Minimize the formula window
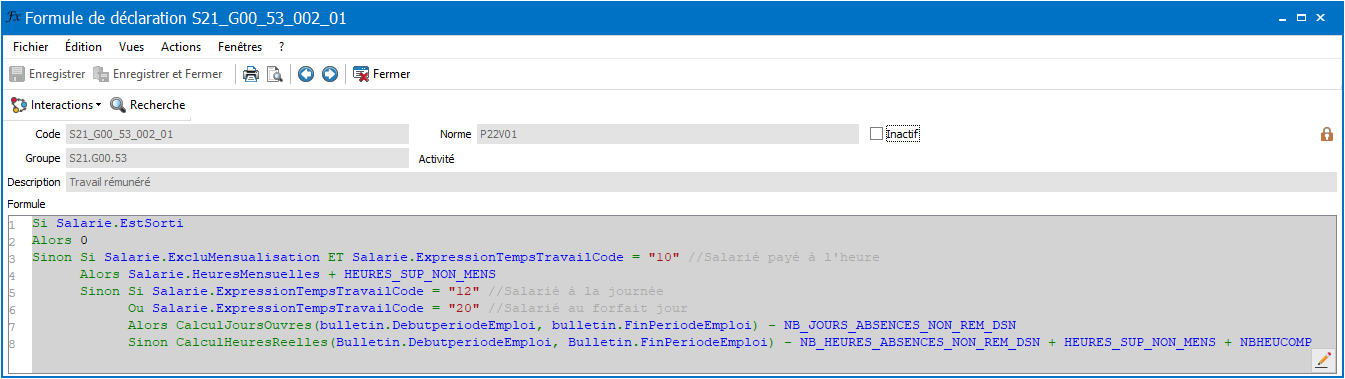Viewport: 1345px width, 379px height. pyautogui.click(x=1283, y=18)
